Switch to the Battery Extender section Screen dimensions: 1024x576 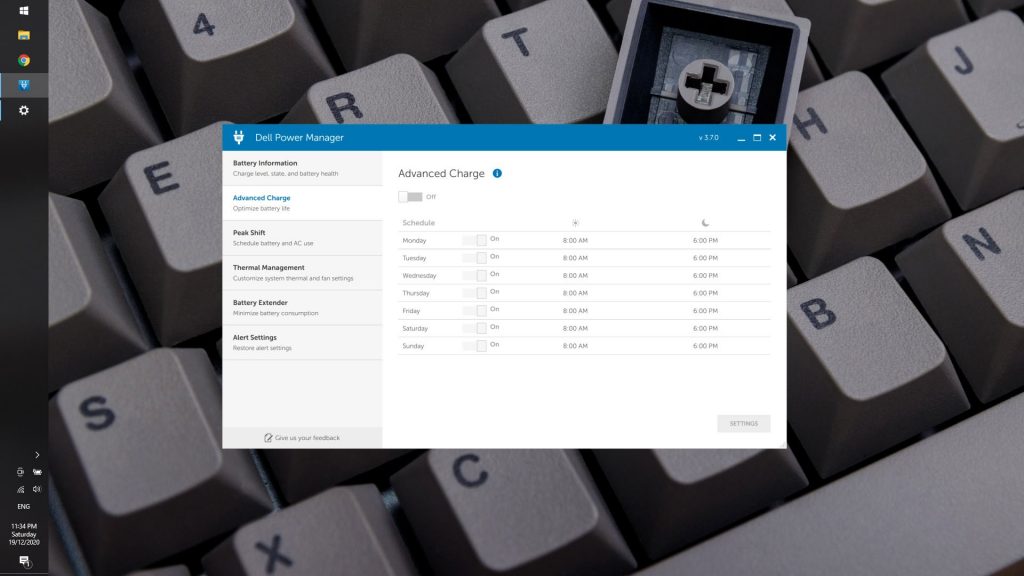click(302, 308)
